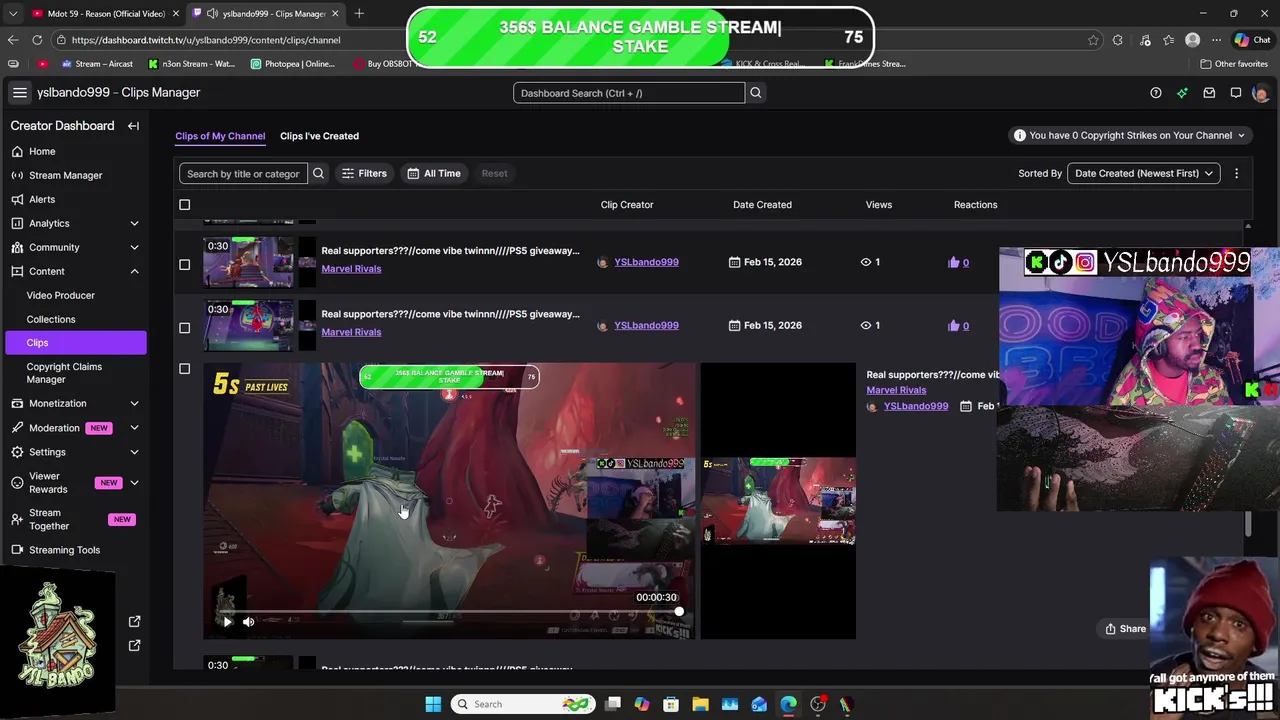Open YSLbando999 creator link on second clip
Viewport: 1280px width, 720px height.
646,325
